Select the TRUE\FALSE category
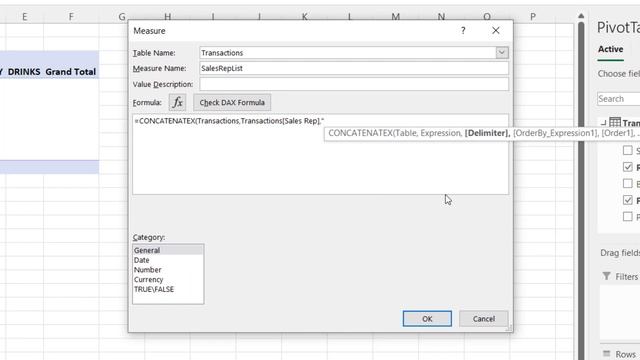640x360 pixels. click(x=168, y=289)
